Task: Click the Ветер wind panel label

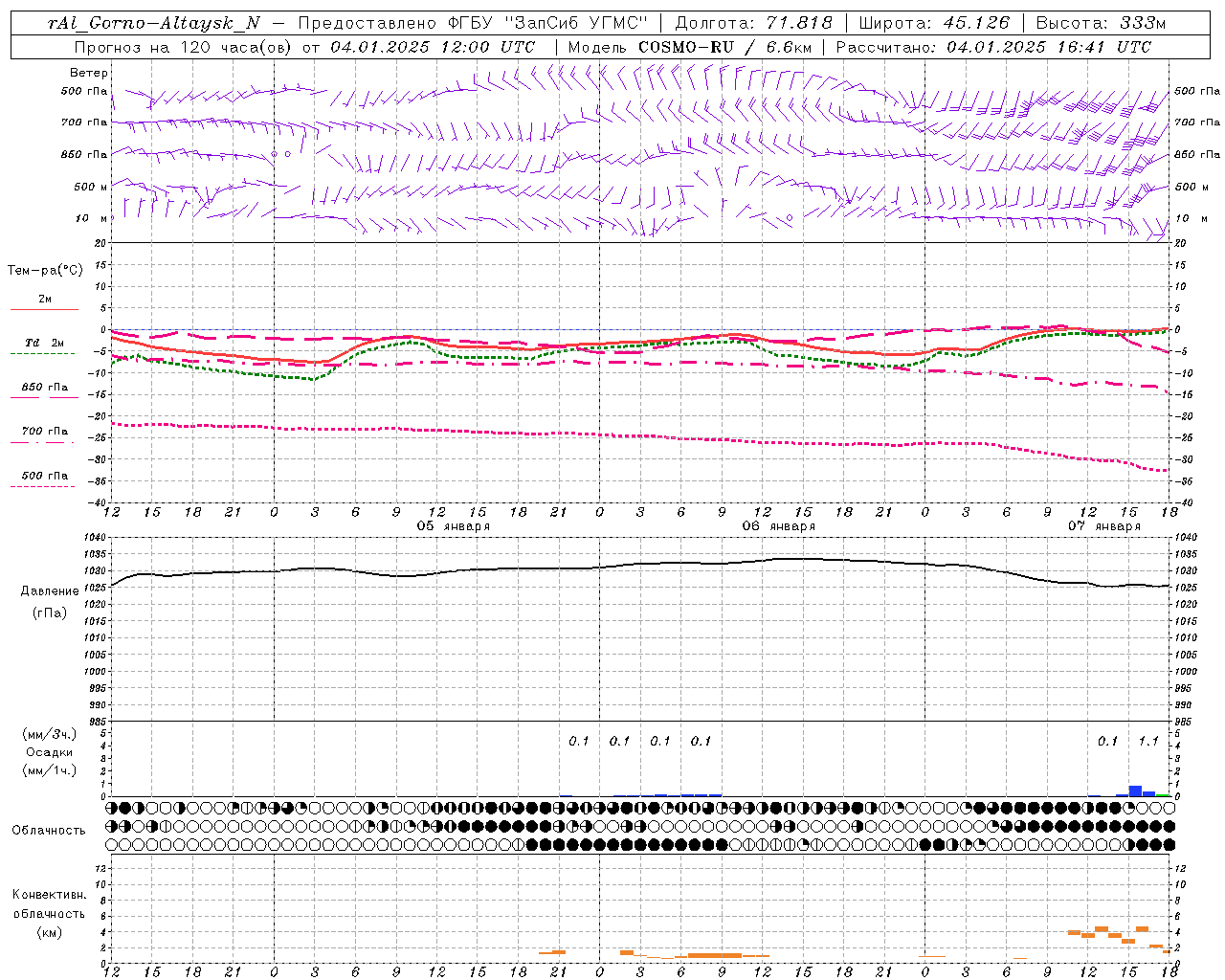Action: click(x=89, y=73)
